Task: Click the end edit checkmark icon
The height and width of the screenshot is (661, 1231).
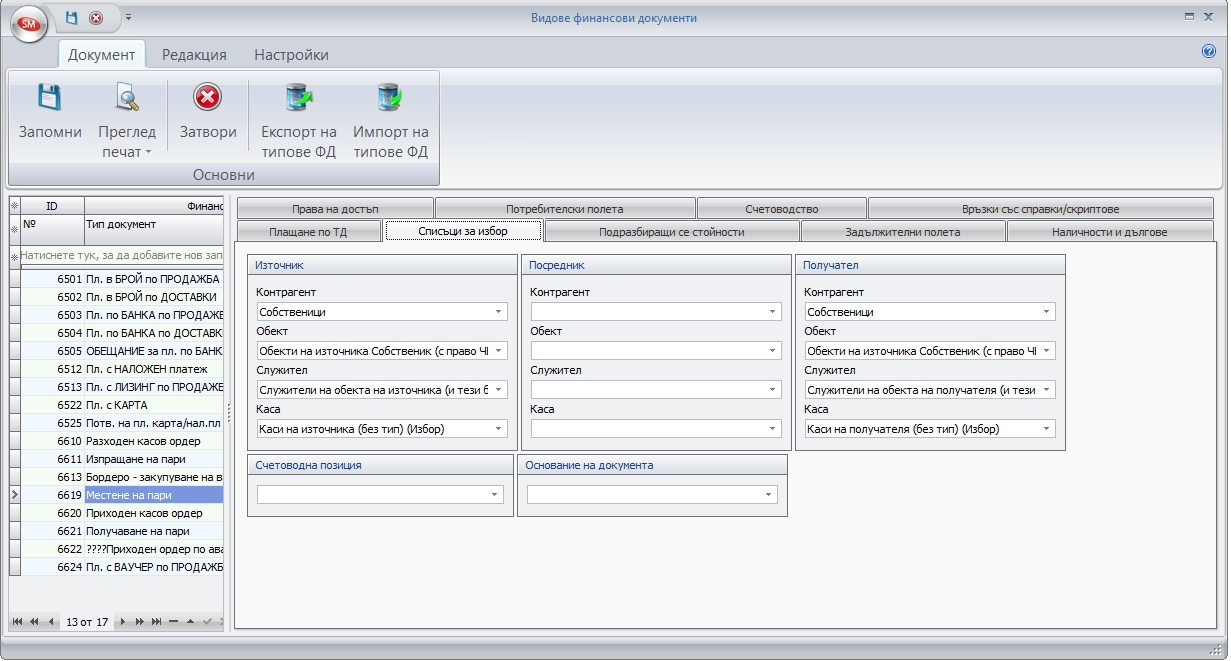Action: [x=207, y=622]
